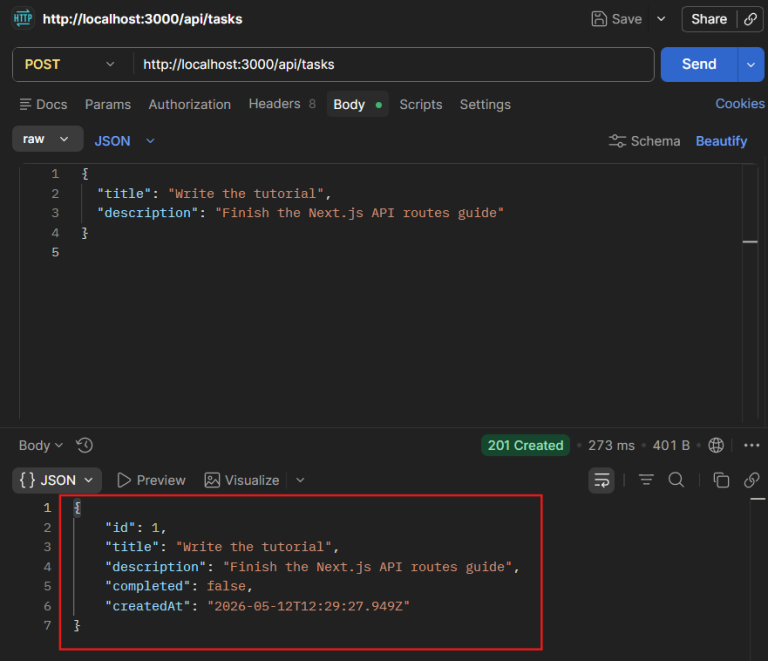The image size is (768, 661).
Task: Switch to response Preview
Action: [x=151, y=480]
